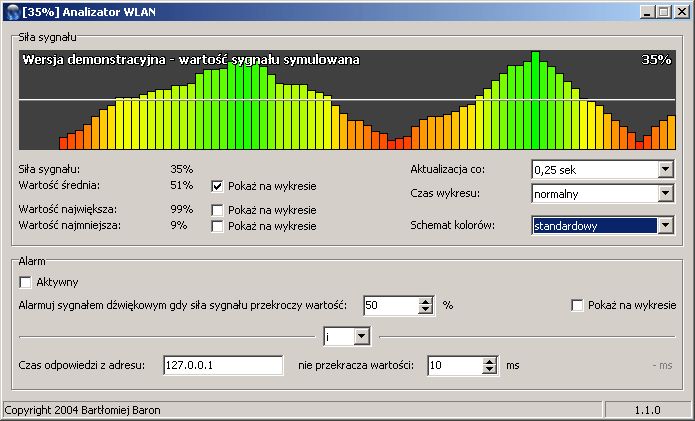Tick the Aktywny alarm checkbox

pos(25,282)
